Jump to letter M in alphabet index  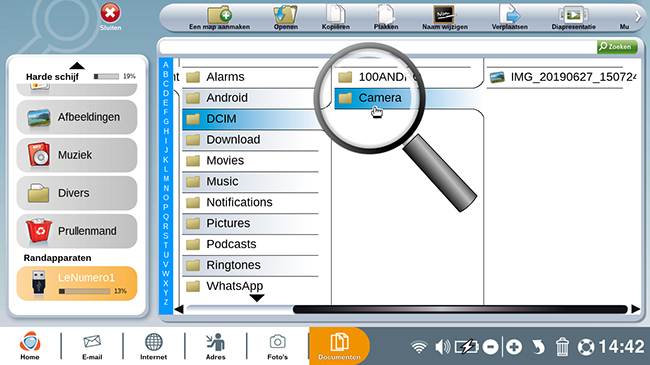point(166,179)
